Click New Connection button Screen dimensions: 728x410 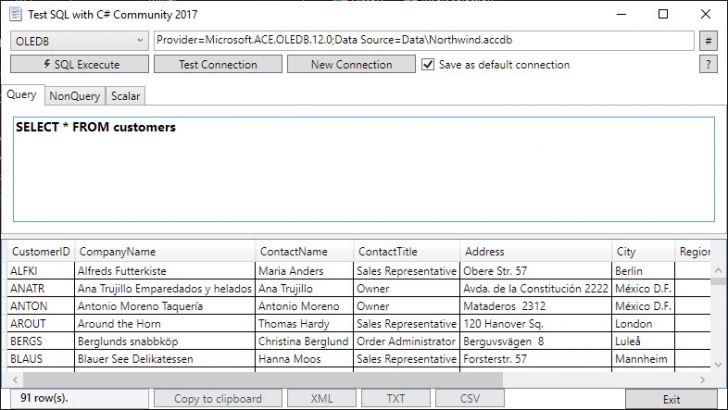point(351,64)
